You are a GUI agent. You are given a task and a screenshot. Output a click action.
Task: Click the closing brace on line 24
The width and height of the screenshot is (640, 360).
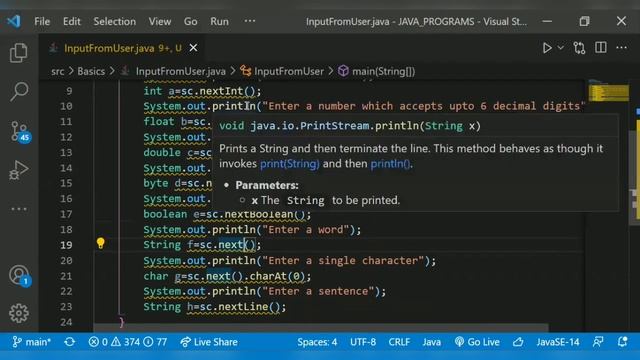[x=121, y=322]
